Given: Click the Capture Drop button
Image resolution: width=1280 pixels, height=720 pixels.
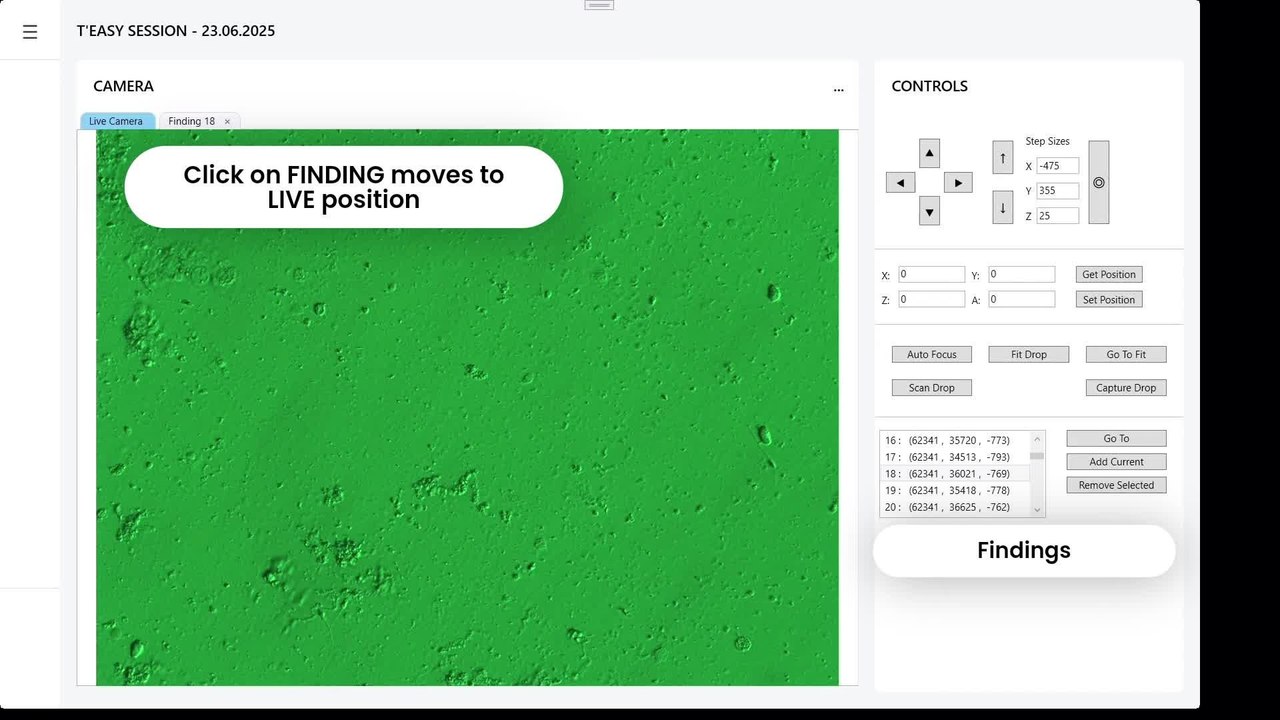Looking at the screenshot, I should pyautogui.click(x=1126, y=388).
